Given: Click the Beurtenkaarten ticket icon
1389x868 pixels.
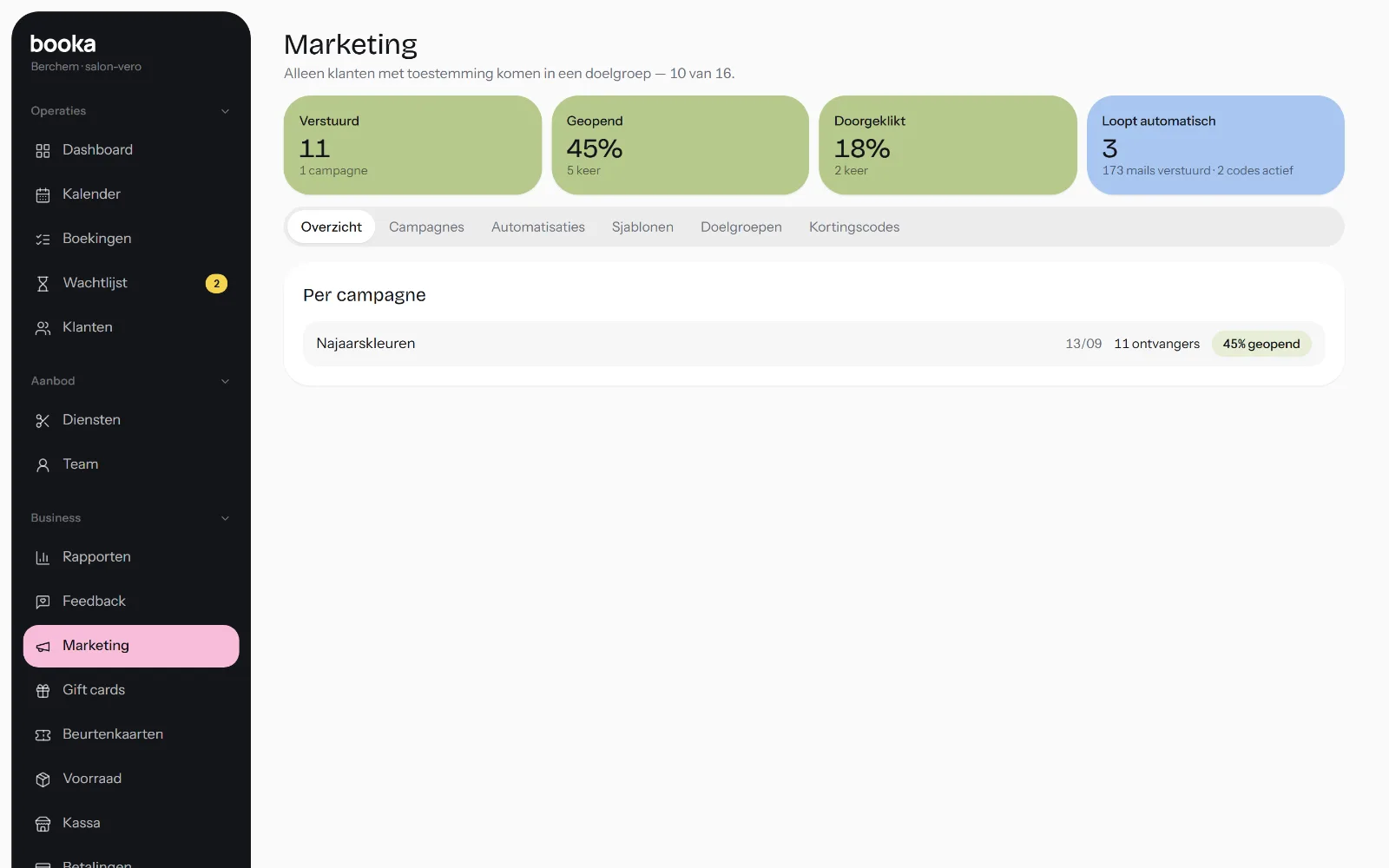Looking at the screenshot, I should click(43, 735).
